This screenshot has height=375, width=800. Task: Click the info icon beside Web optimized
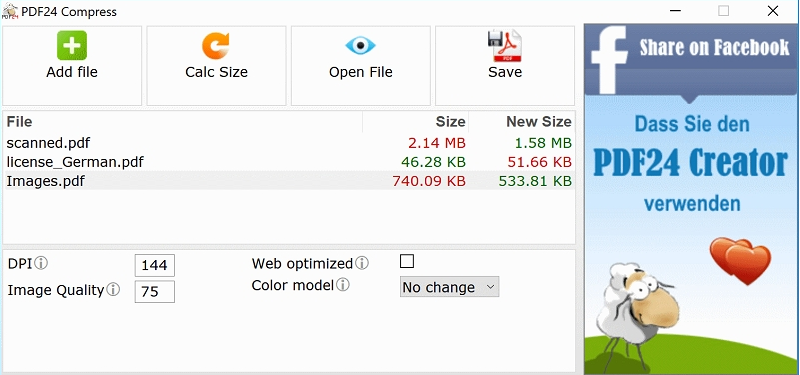[x=362, y=263]
